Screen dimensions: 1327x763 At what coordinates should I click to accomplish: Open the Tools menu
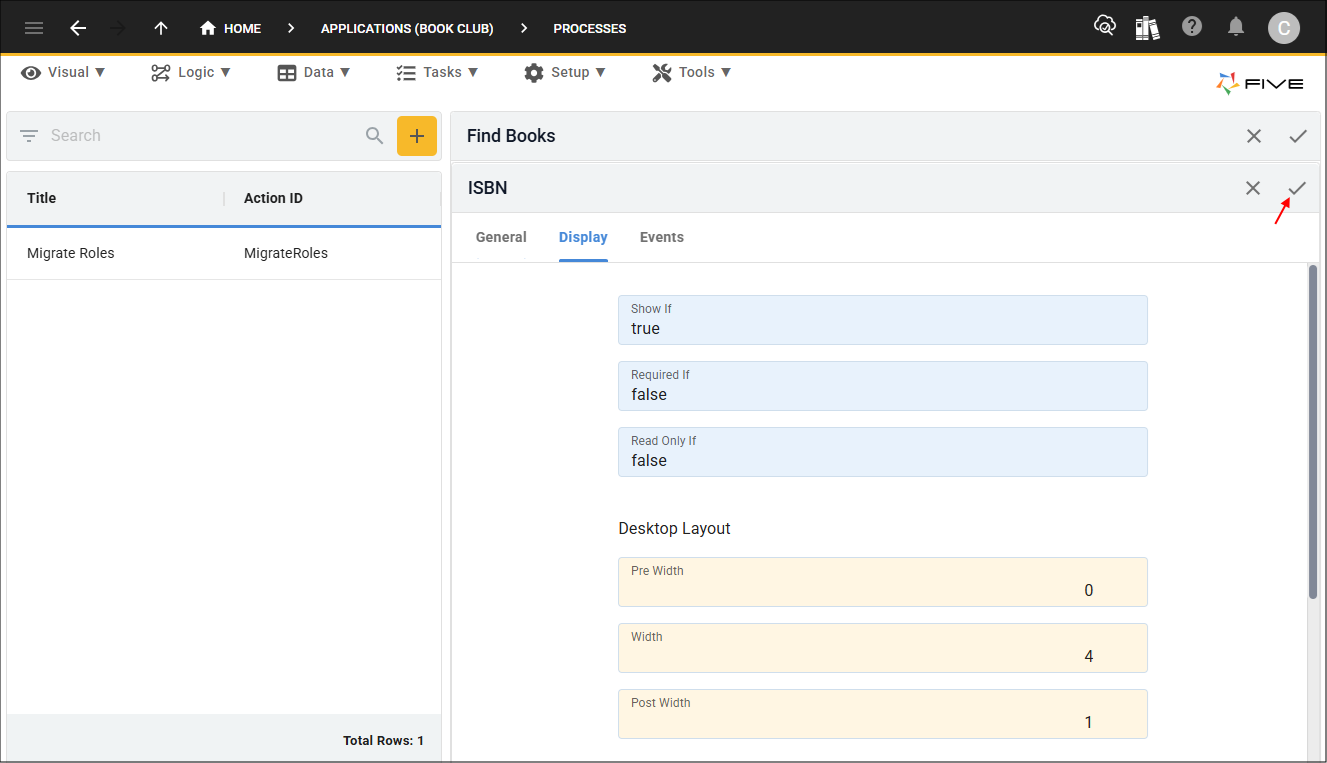pos(692,72)
